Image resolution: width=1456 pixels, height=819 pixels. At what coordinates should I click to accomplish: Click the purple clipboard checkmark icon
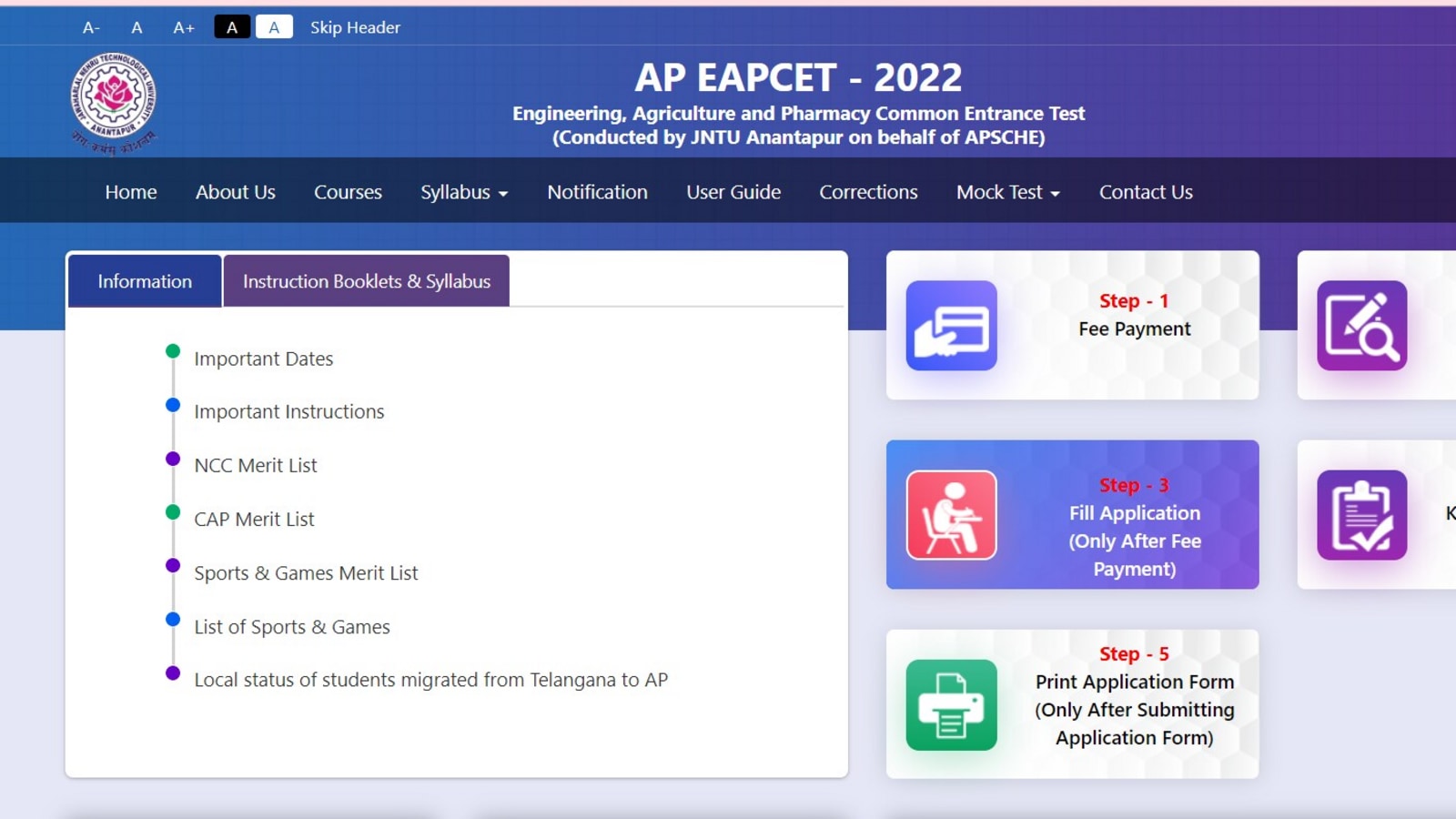pyautogui.click(x=1362, y=515)
